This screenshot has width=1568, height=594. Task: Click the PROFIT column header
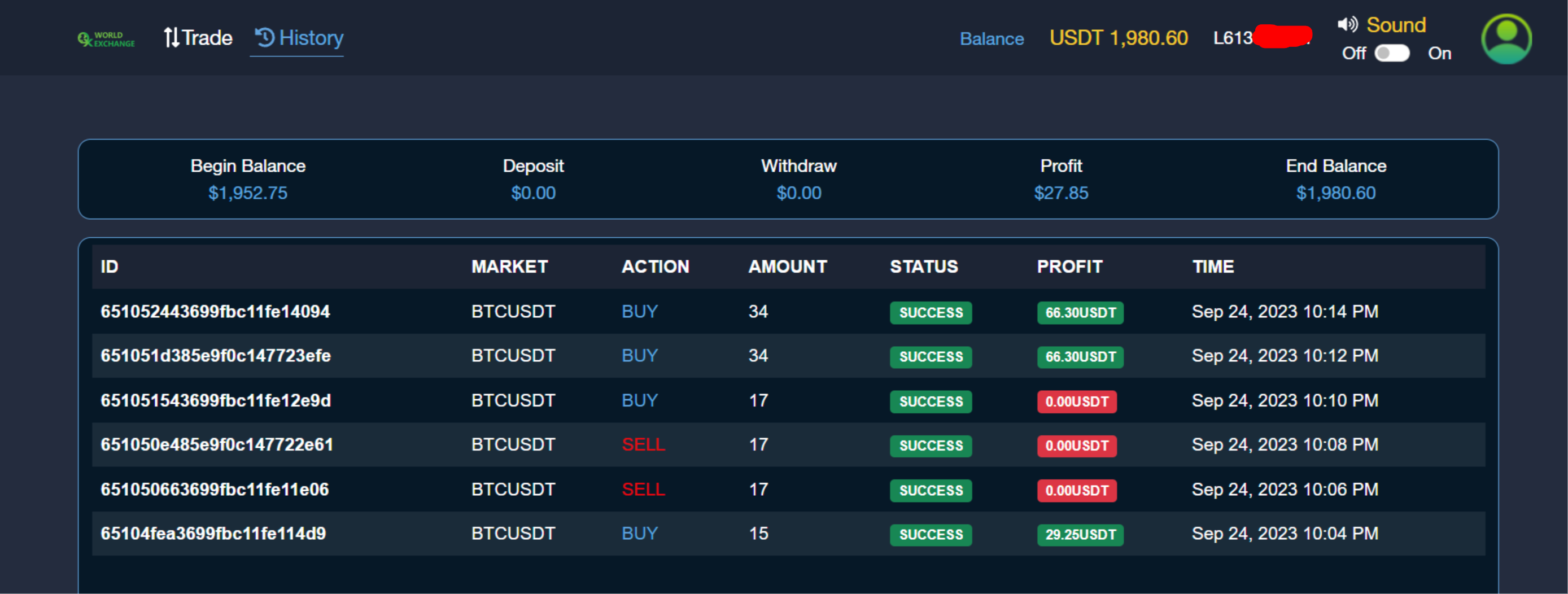tap(1069, 267)
